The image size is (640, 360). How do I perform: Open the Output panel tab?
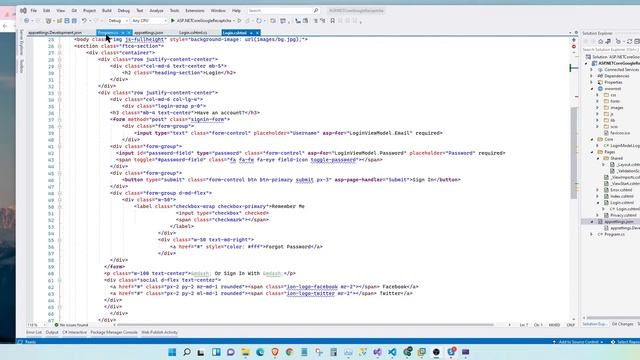click(x=52, y=332)
